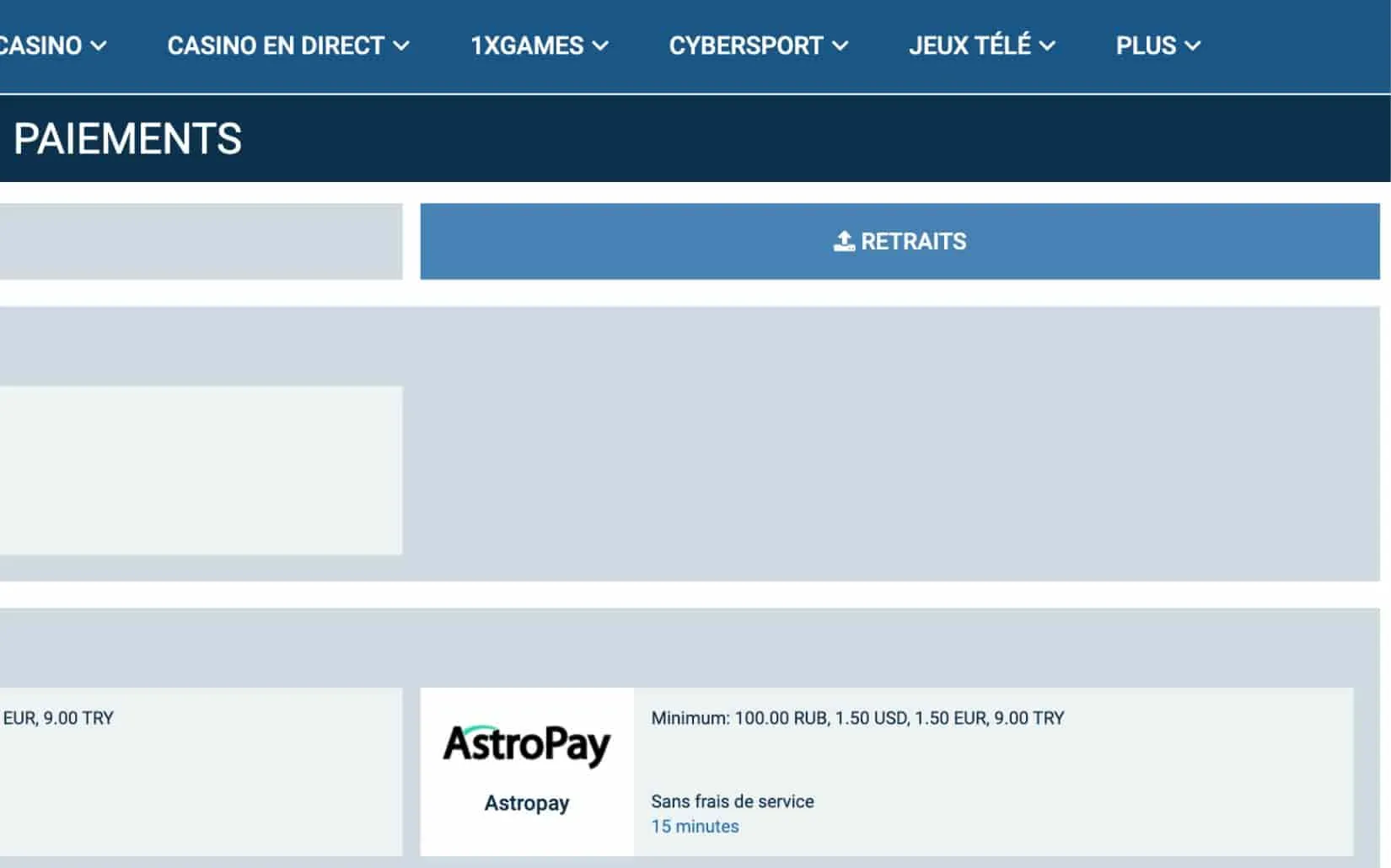Click the 15 minutes processing time link

(x=695, y=827)
